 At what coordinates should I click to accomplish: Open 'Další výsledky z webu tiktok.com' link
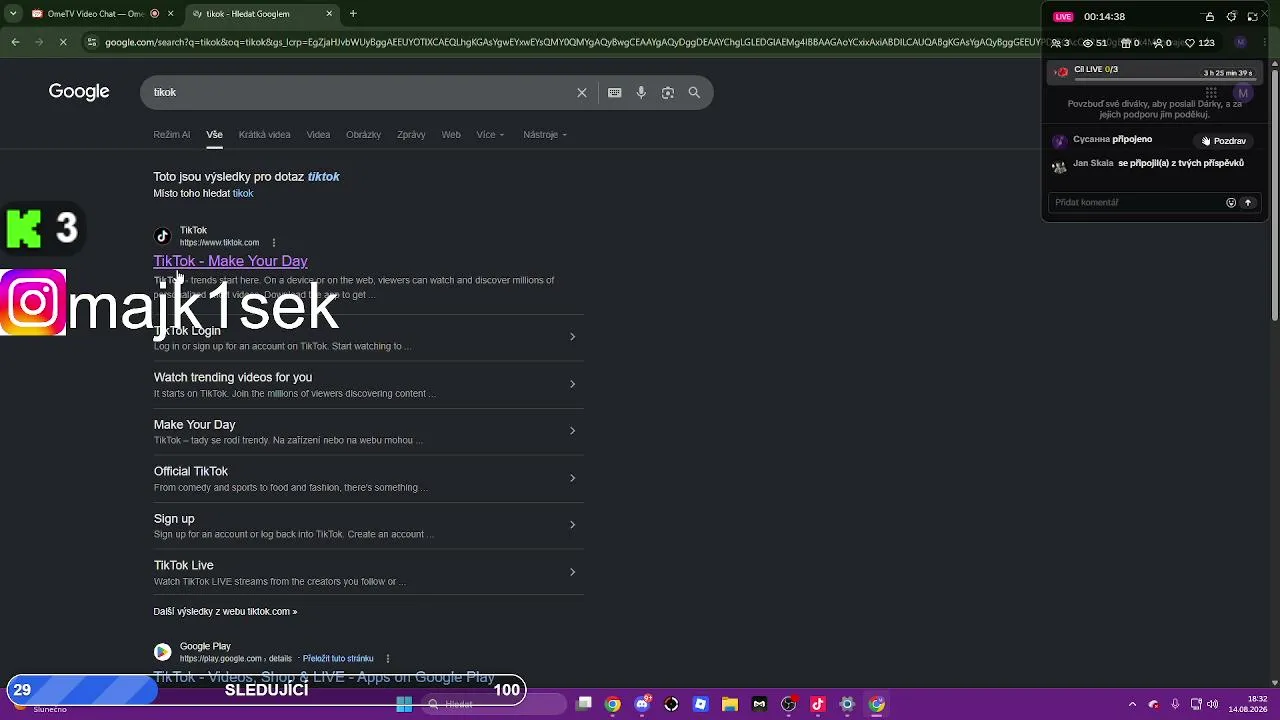[x=225, y=611]
